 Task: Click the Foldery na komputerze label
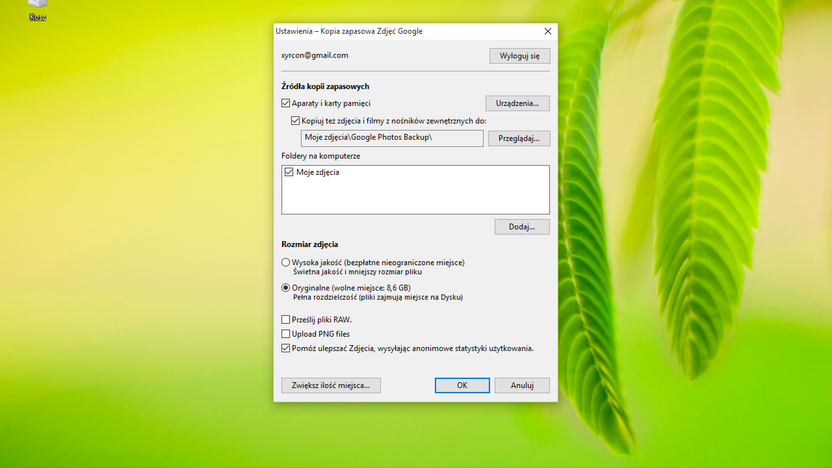tap(320, 156)
